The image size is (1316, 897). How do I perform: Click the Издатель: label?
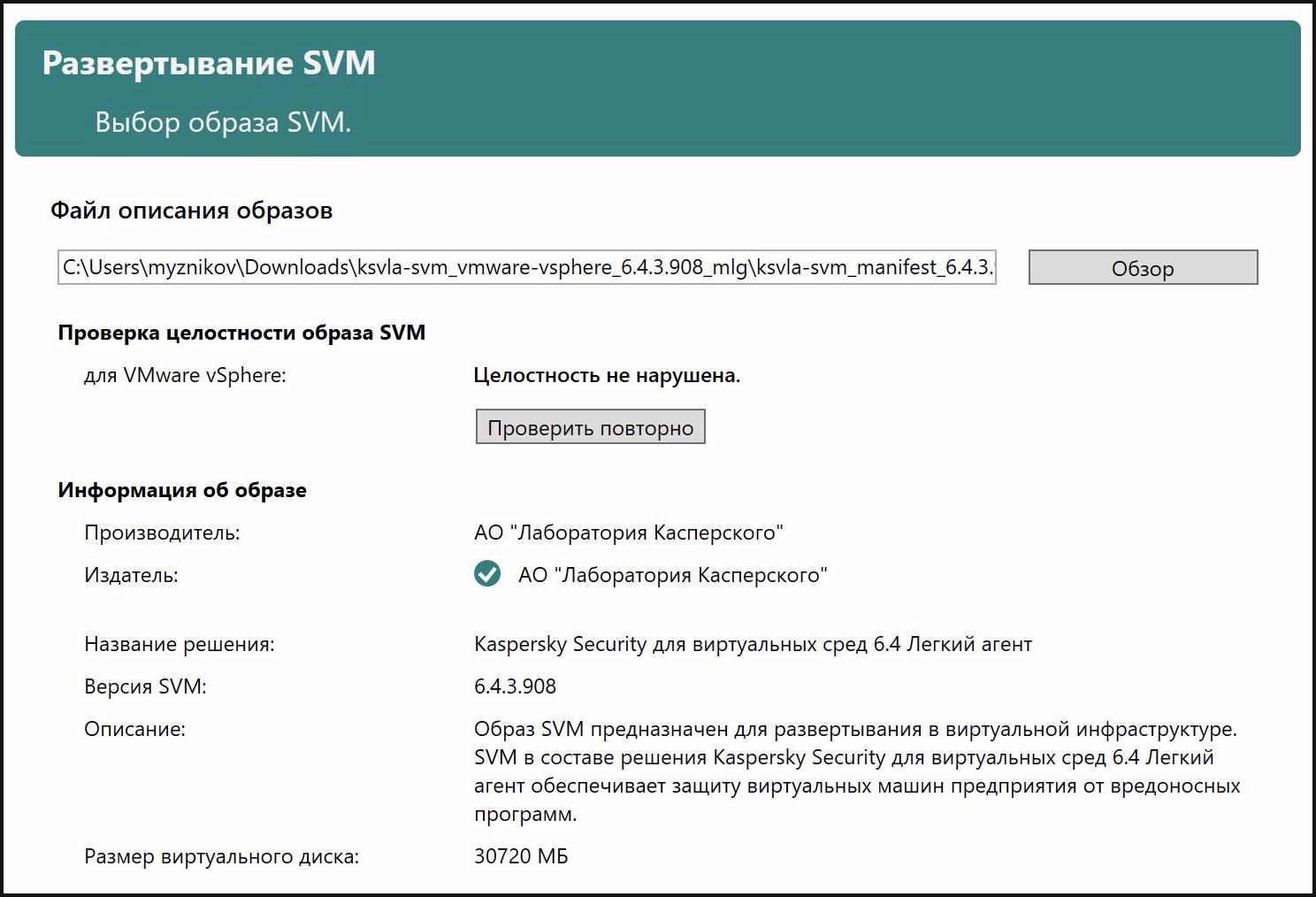(131, 575)
